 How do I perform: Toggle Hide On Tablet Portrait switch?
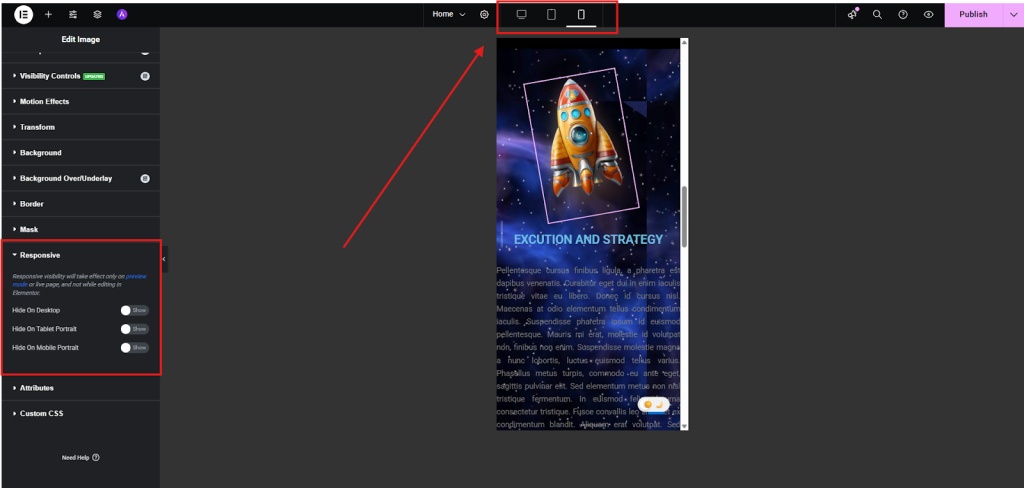click(x=135, y=329)
